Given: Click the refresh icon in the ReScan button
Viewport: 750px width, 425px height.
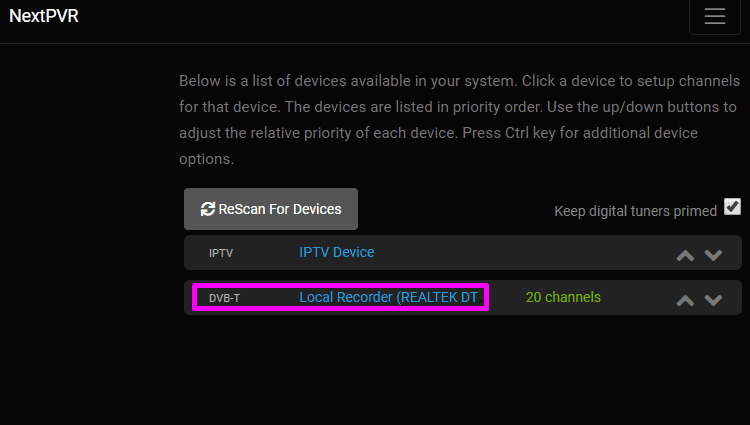Looking at the screenshot, I should (208, 209).
